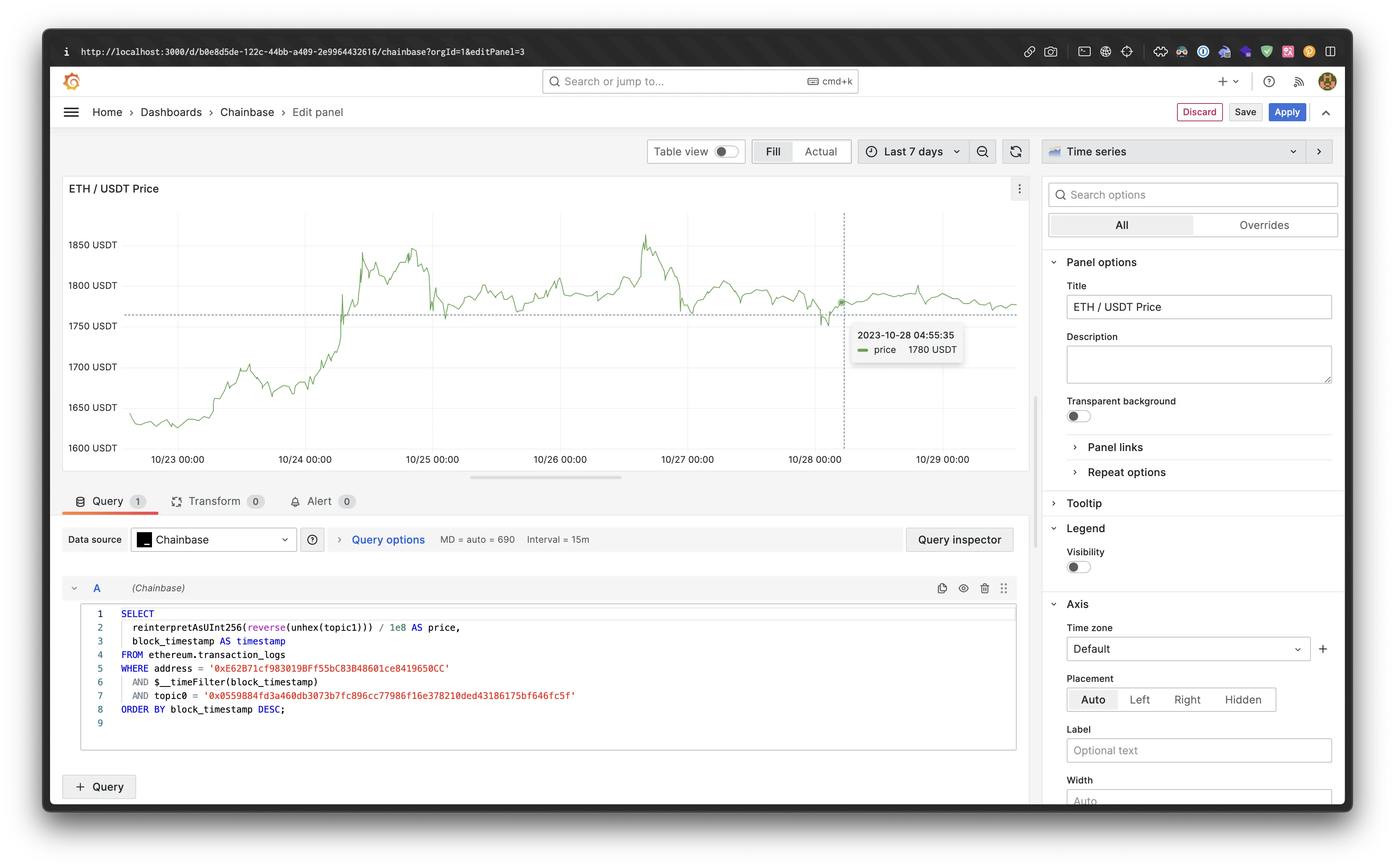Select the Overrides tab
Screen dimensions: 1395x868
coord(1263,225)
